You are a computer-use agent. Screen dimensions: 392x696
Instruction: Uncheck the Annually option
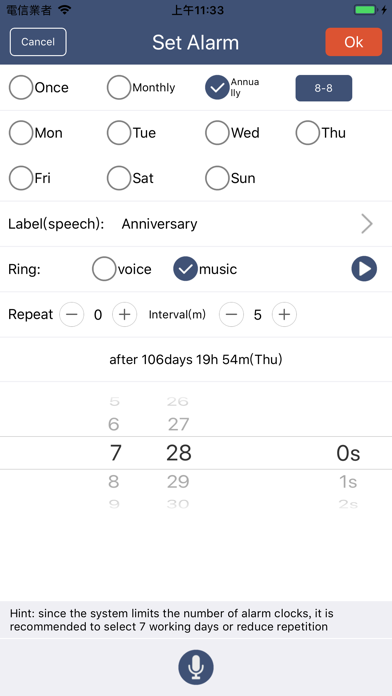click(x=217, y=87)
